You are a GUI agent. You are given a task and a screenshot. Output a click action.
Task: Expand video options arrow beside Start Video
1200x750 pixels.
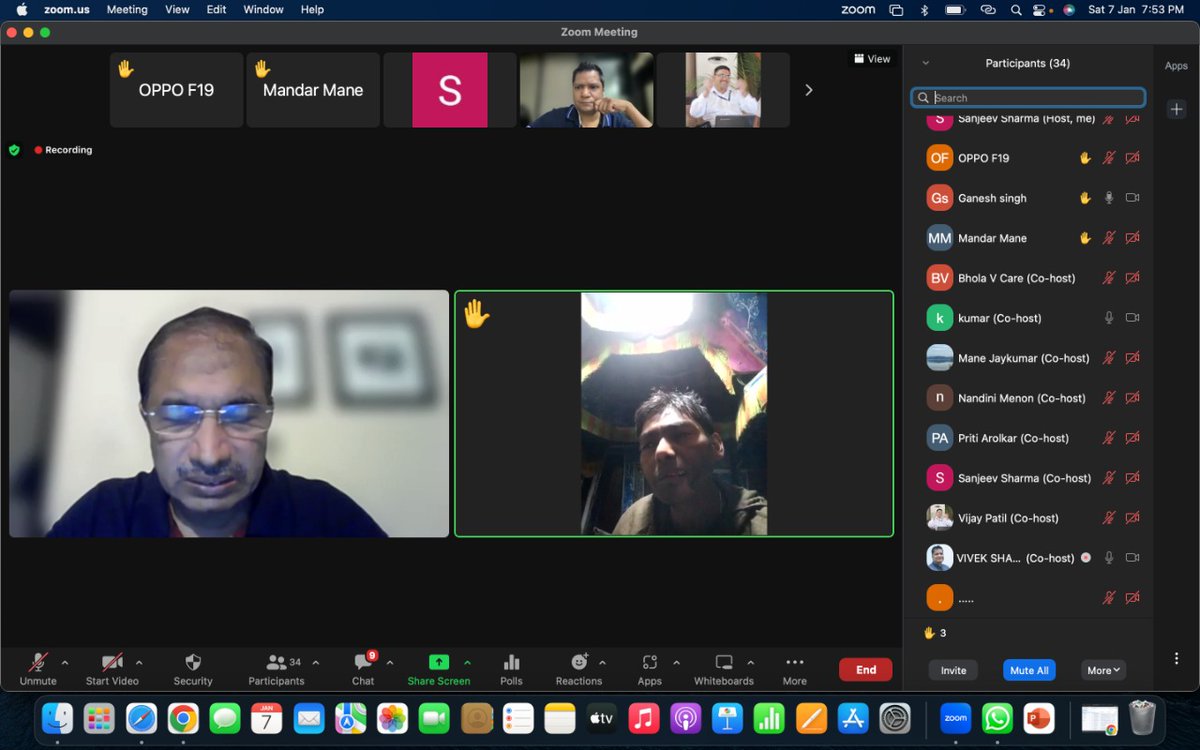(x=139, y=662)
